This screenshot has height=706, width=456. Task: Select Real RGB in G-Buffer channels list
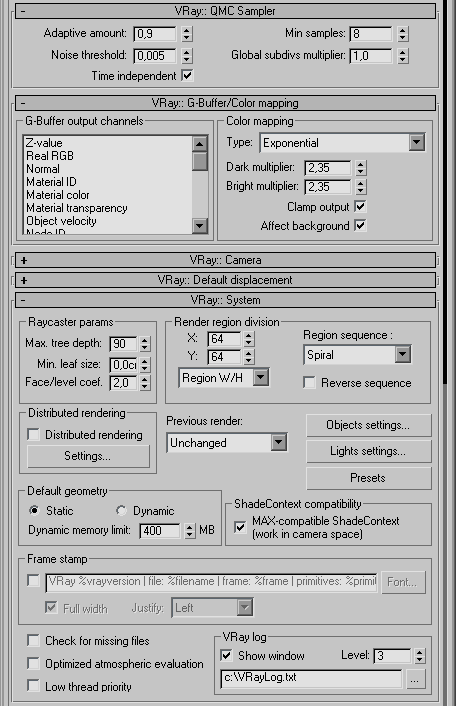(50, 156)
